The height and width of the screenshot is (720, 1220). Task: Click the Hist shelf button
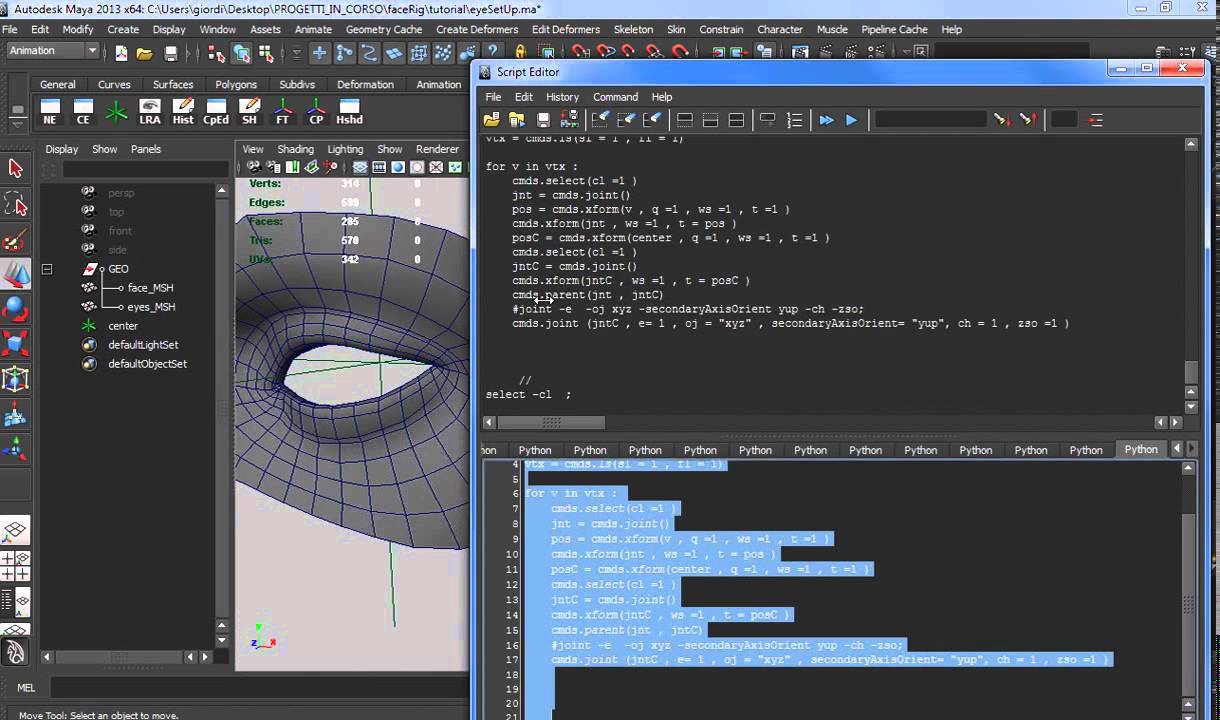coord(183,111)
